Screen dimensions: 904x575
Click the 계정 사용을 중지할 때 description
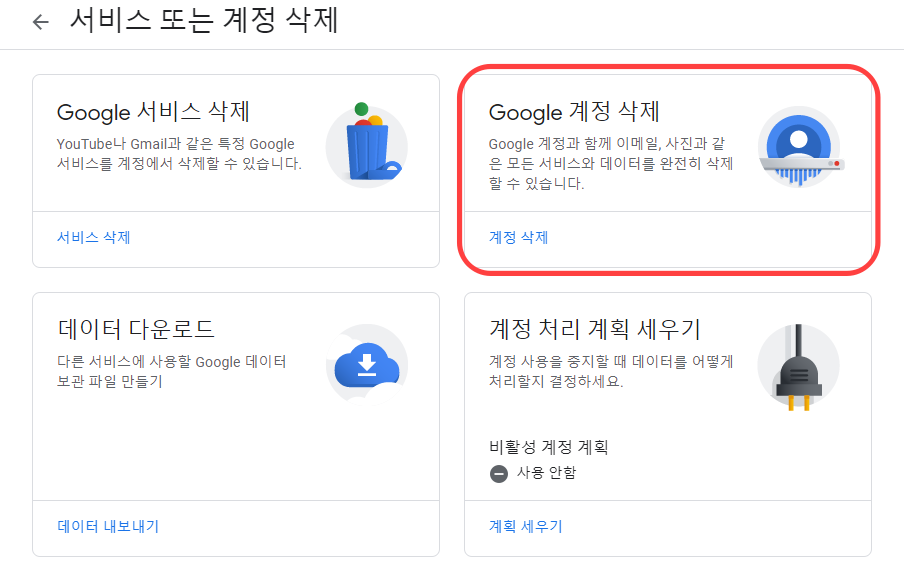[x=611, y=371]
